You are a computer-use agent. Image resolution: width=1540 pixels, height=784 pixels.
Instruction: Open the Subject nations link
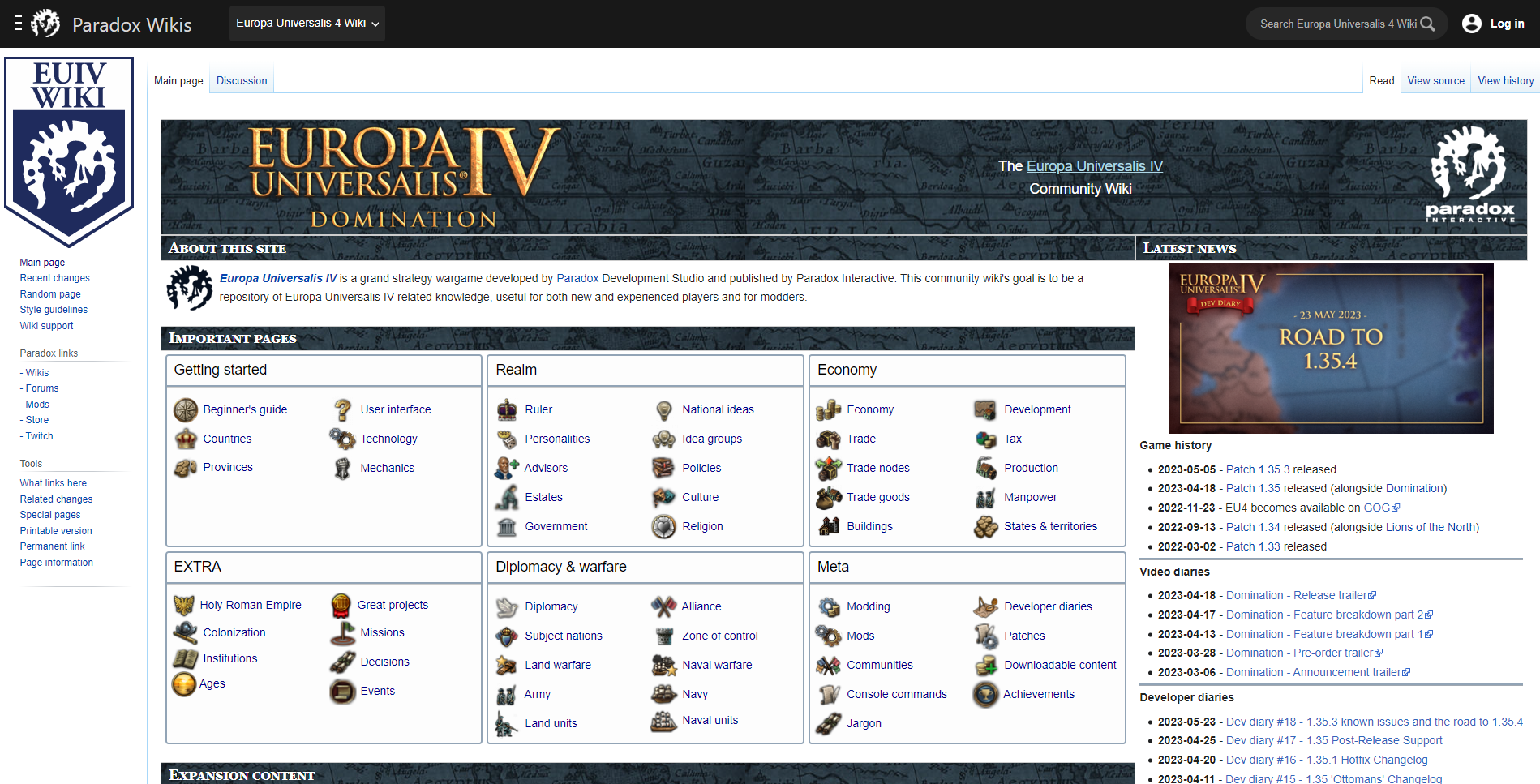pyautogui.click(x=564, y=636)
